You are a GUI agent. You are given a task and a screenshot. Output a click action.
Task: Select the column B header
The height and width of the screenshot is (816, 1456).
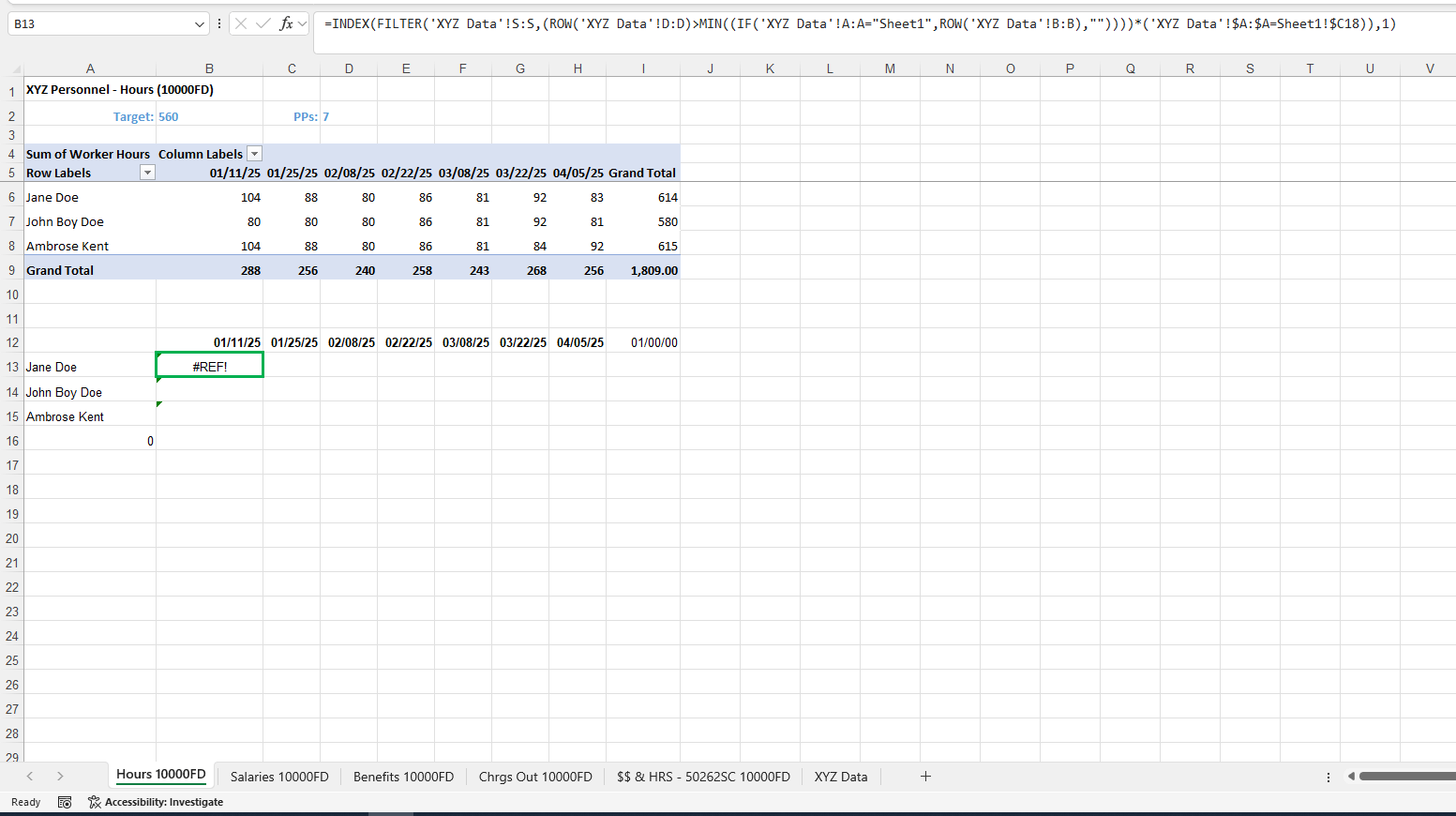pos(209,68)
